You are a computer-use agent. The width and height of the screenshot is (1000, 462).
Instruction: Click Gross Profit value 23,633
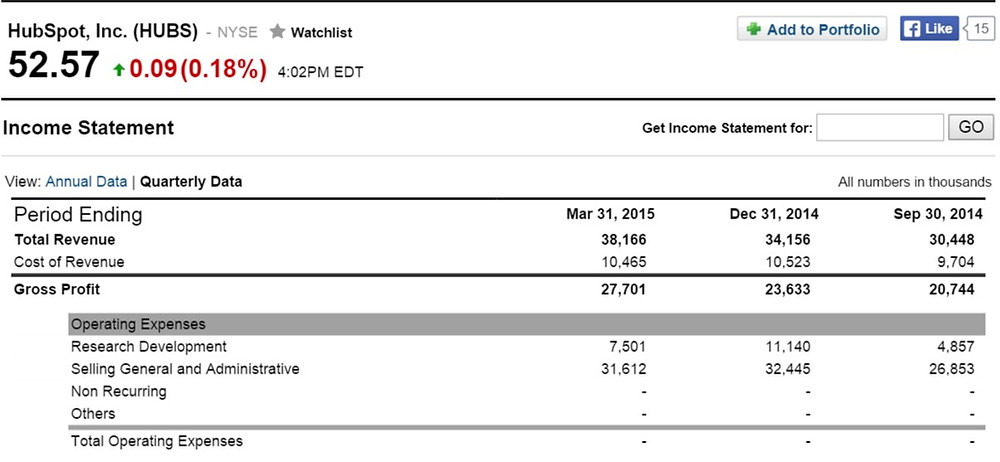pos(787,290)
